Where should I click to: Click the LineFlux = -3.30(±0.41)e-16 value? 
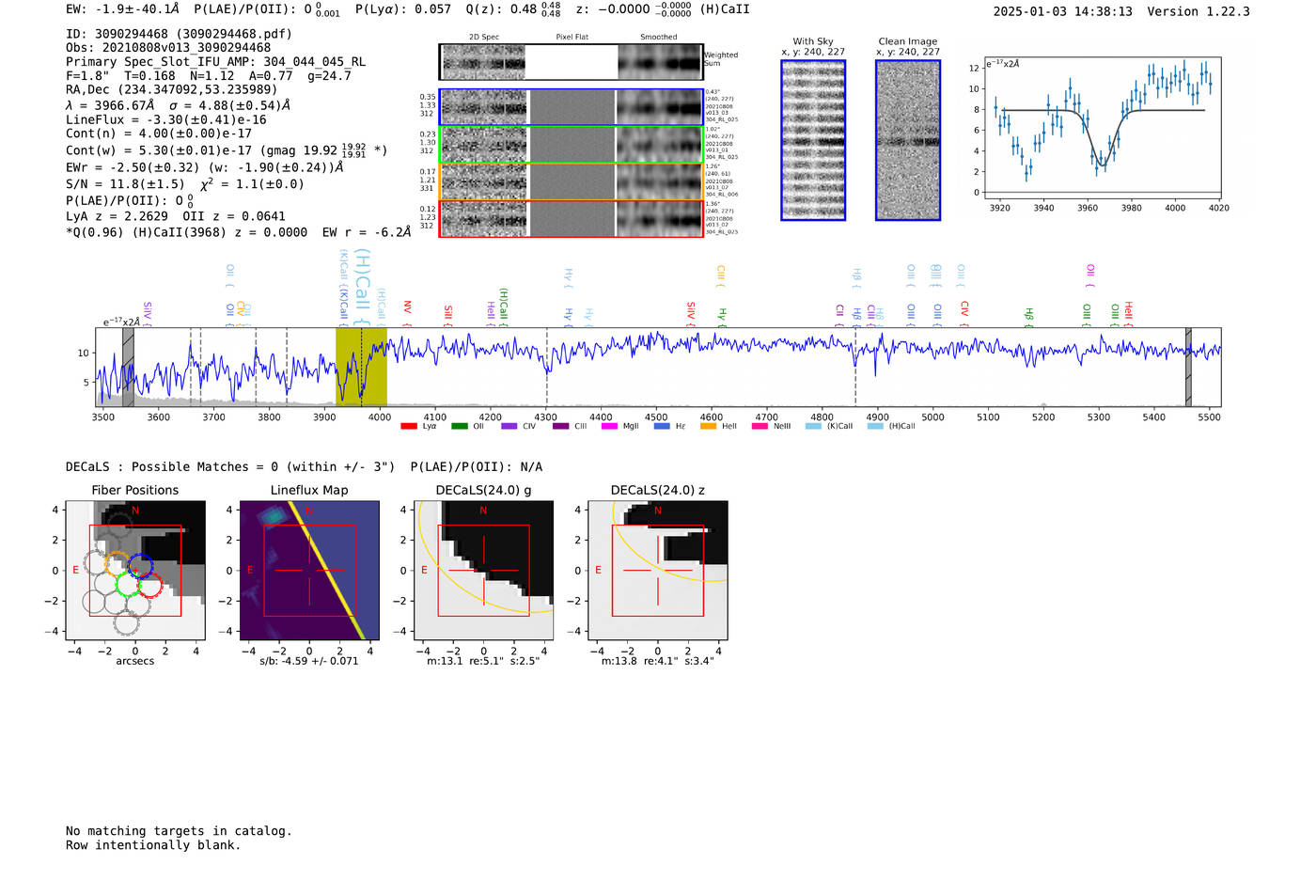[166, 120]
